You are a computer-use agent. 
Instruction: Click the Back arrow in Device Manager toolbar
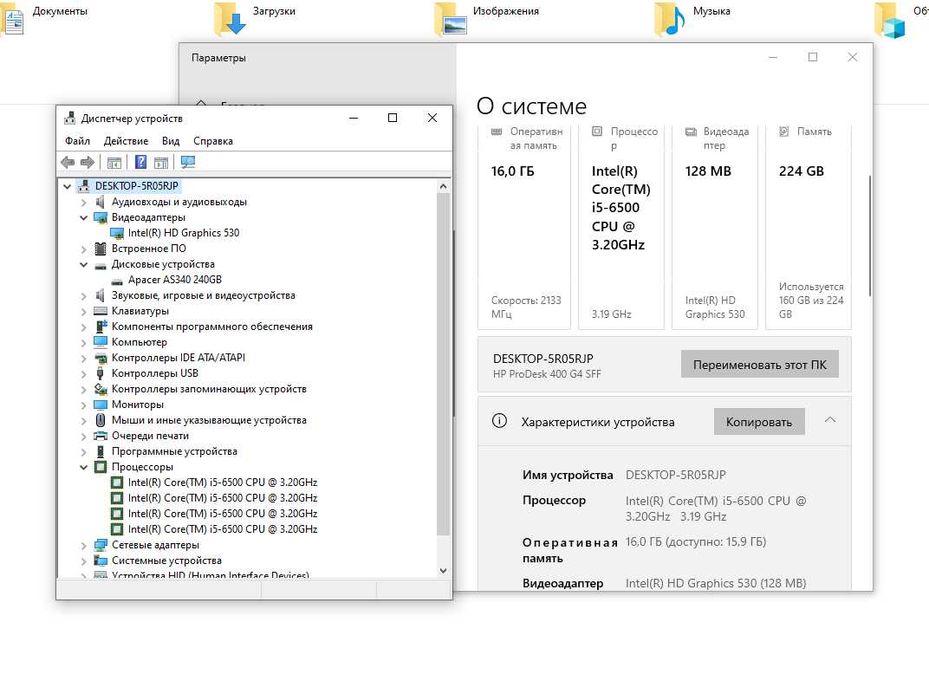point(68,162)
